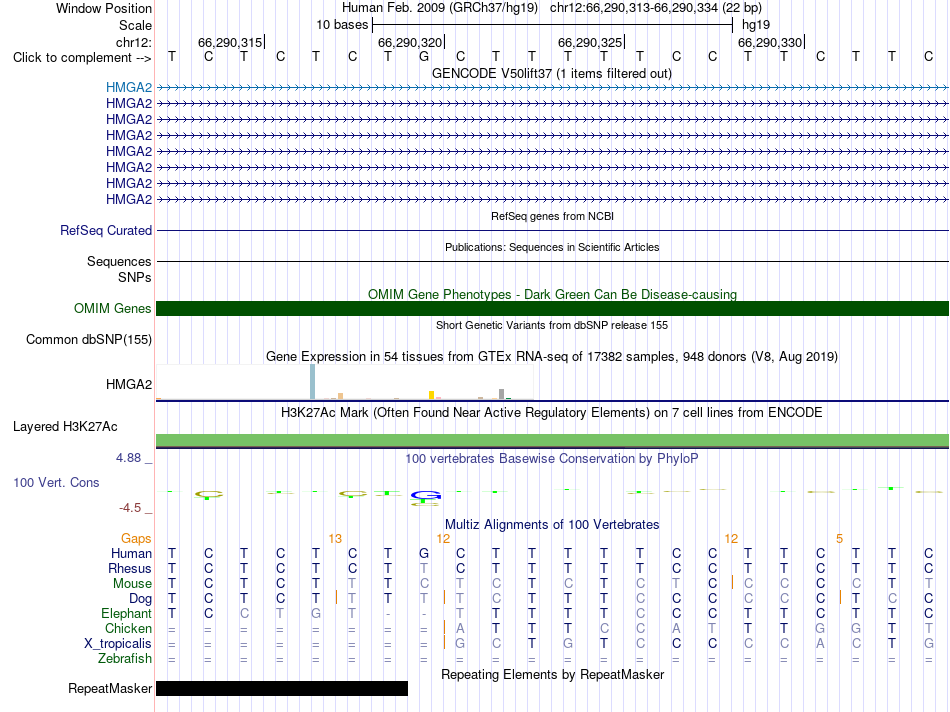
Task: Open '100 vertebrates Basewise Conservation by PhyloP' title
Action: point(552,459)
